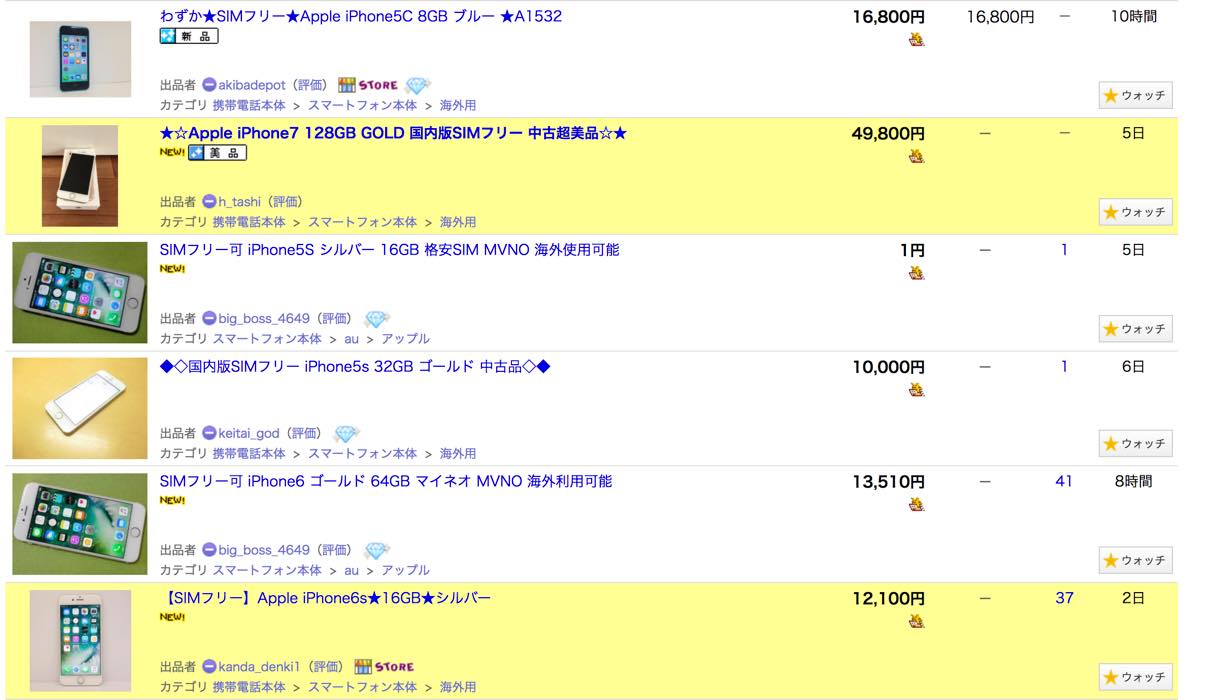Open the Apple iPhone6s 16GB シルバー listing title
1228x700 pixels.
326,598
